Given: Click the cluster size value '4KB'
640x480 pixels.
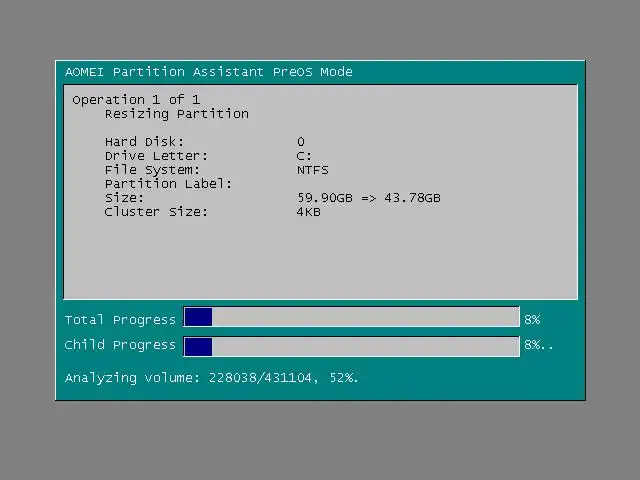Looking at the screenshot, I should [309, 212].
